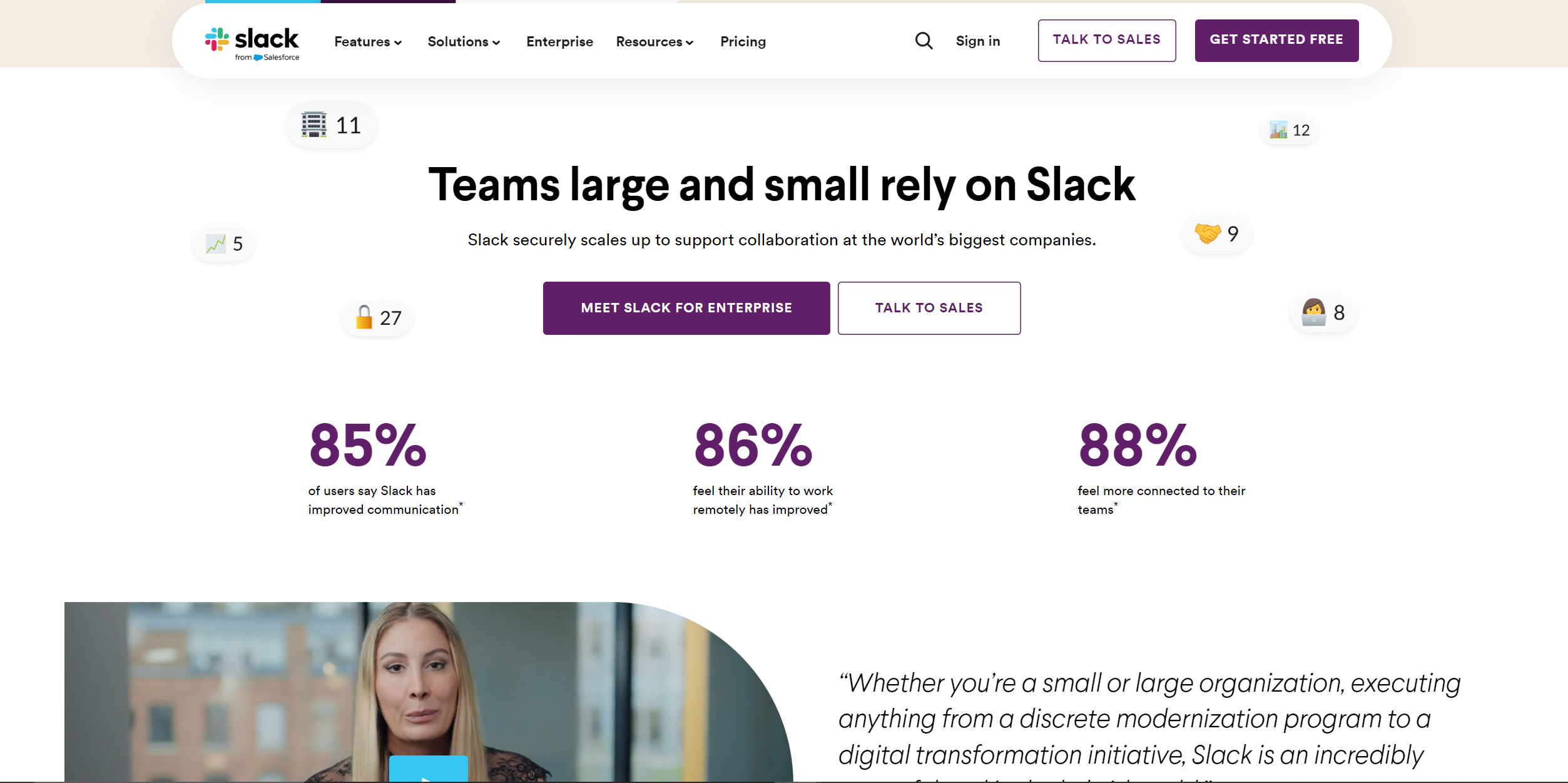This screenshot has width=1568, height=783.
Task: Click Get Started Free button
Action: 1276,41
